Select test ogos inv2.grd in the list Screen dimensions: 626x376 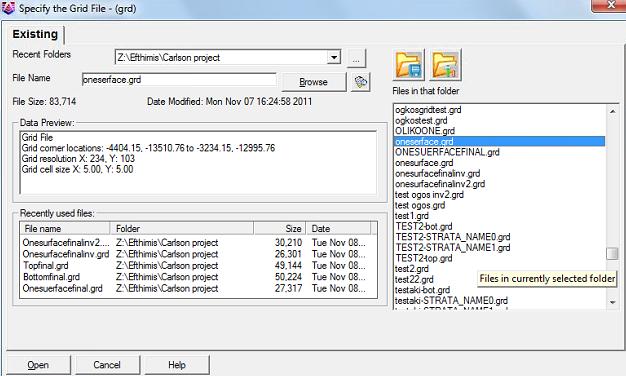point(429,195)
